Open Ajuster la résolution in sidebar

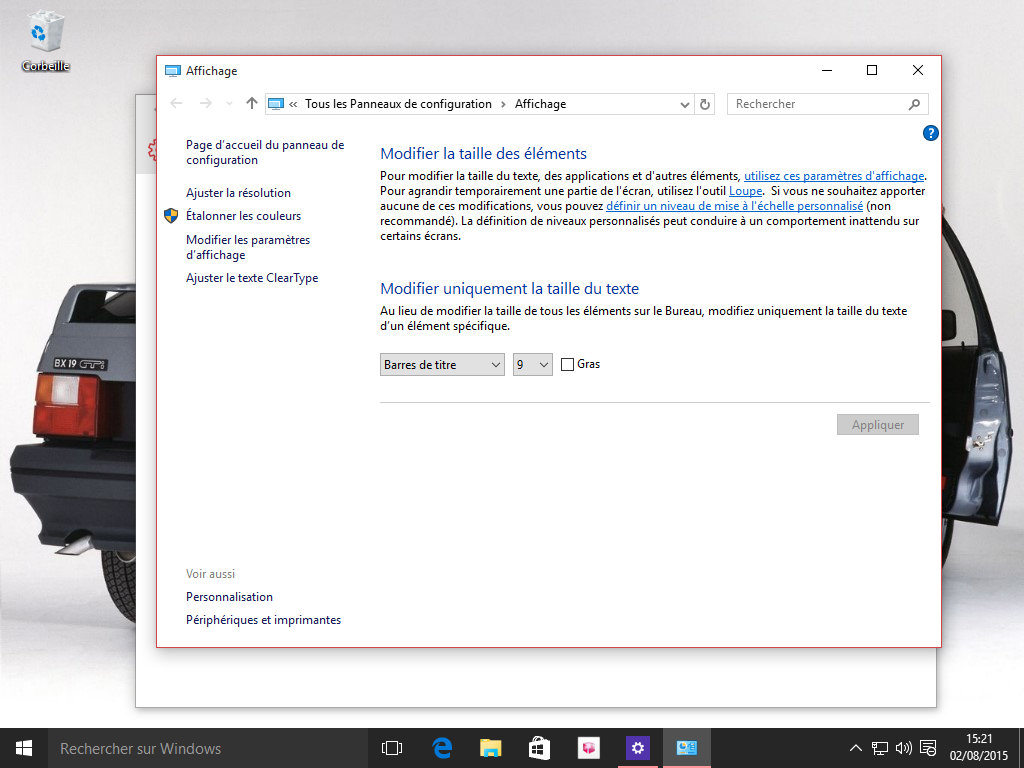click(238, 193)
